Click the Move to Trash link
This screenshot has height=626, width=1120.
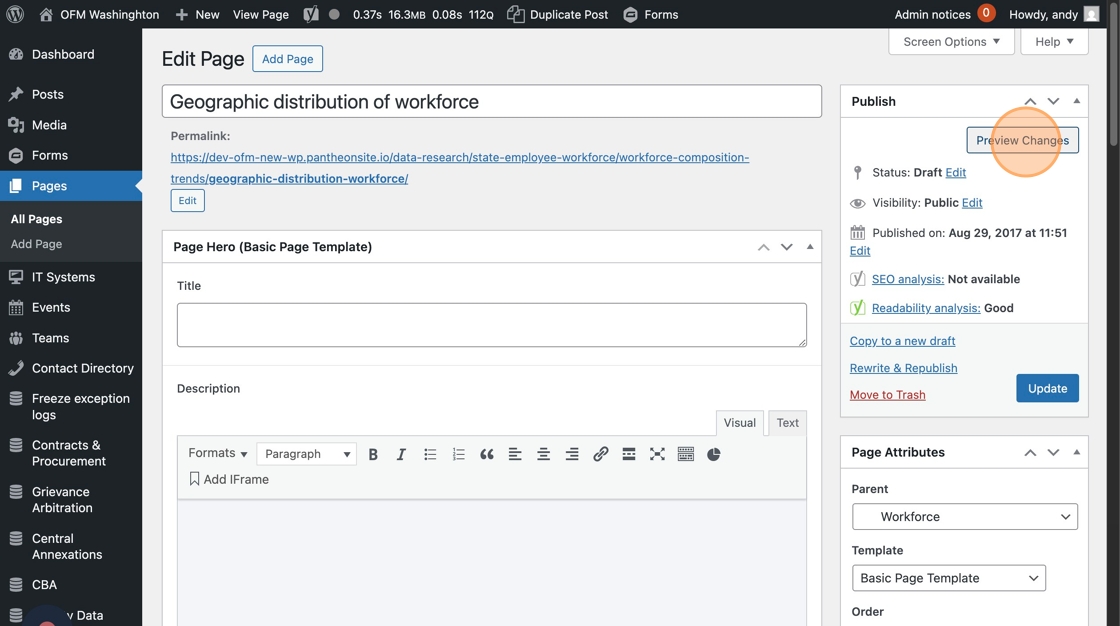[x=887, y=395]
